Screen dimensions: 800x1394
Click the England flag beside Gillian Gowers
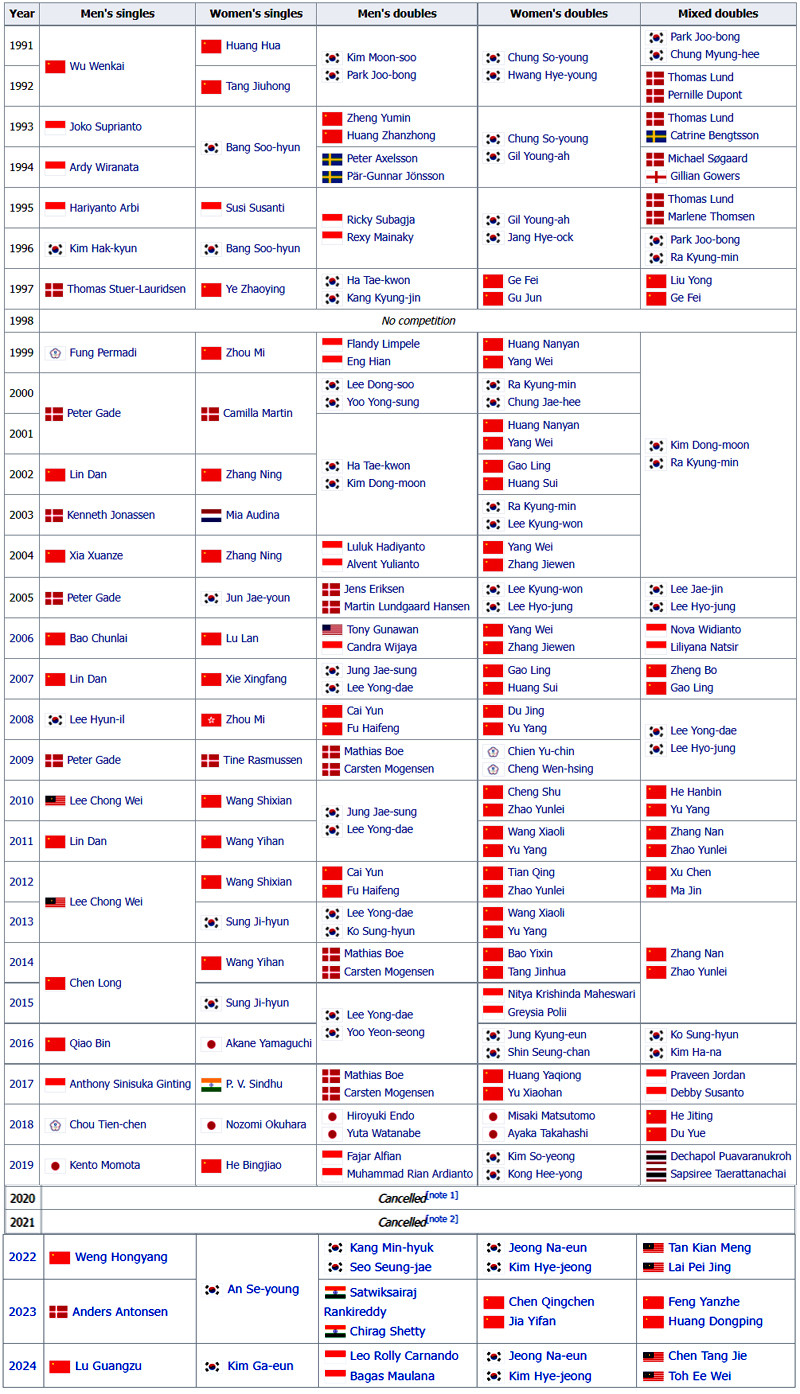click(656, 176)
